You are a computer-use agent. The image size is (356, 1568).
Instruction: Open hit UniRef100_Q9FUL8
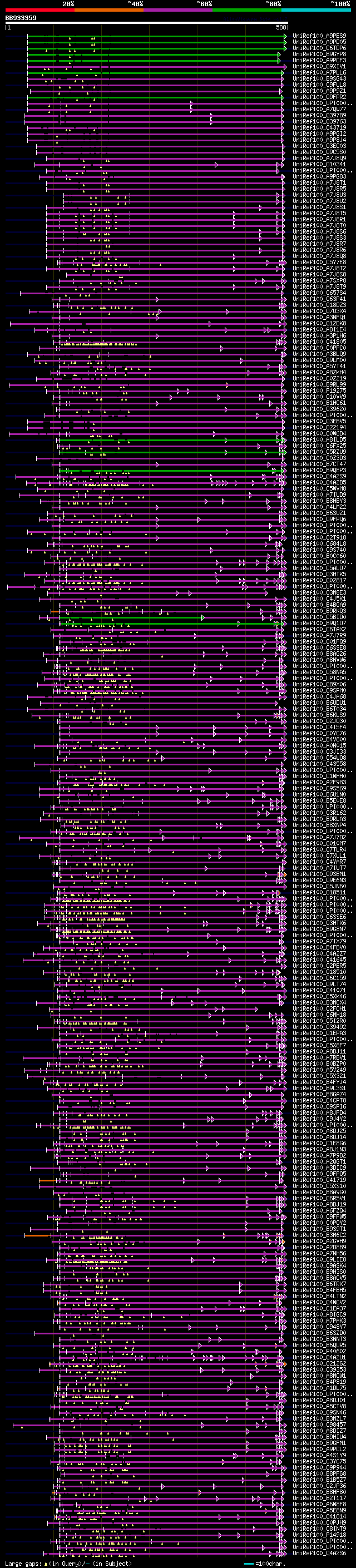[319, 85]
